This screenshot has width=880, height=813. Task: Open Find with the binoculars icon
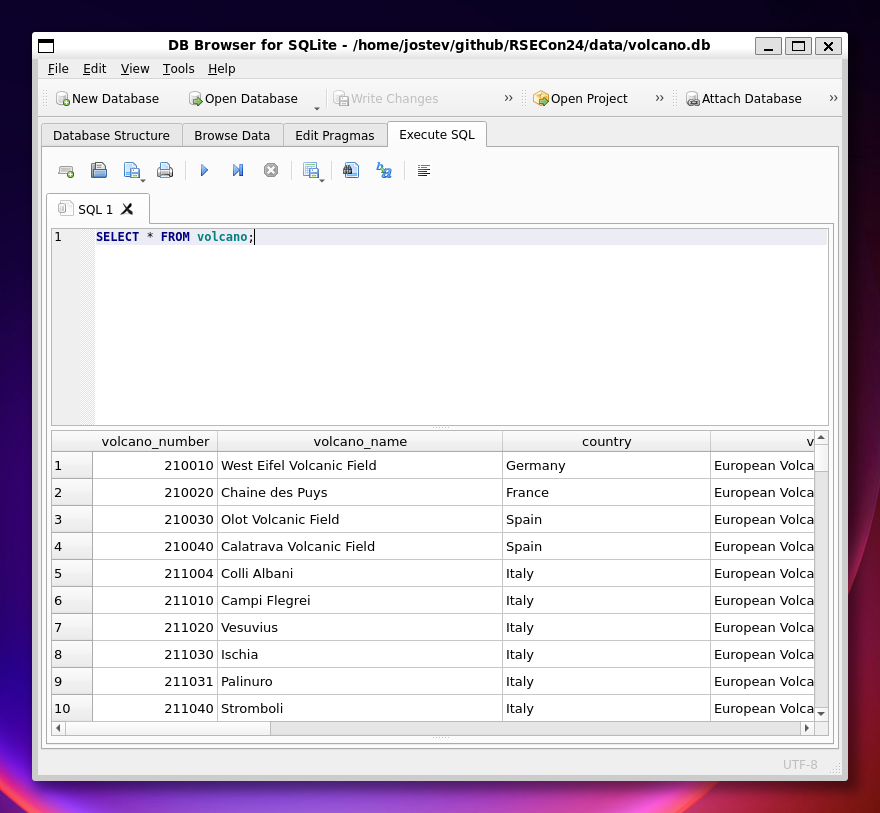(350, 171)
